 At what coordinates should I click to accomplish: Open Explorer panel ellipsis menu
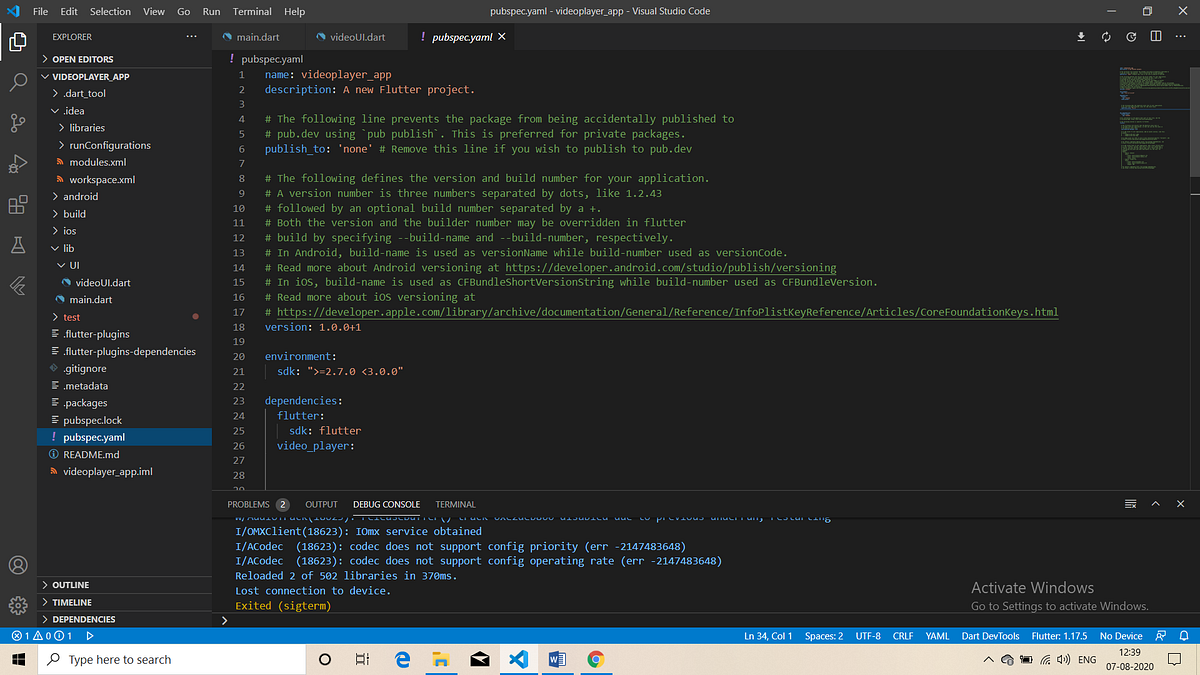tap(192, 37)
